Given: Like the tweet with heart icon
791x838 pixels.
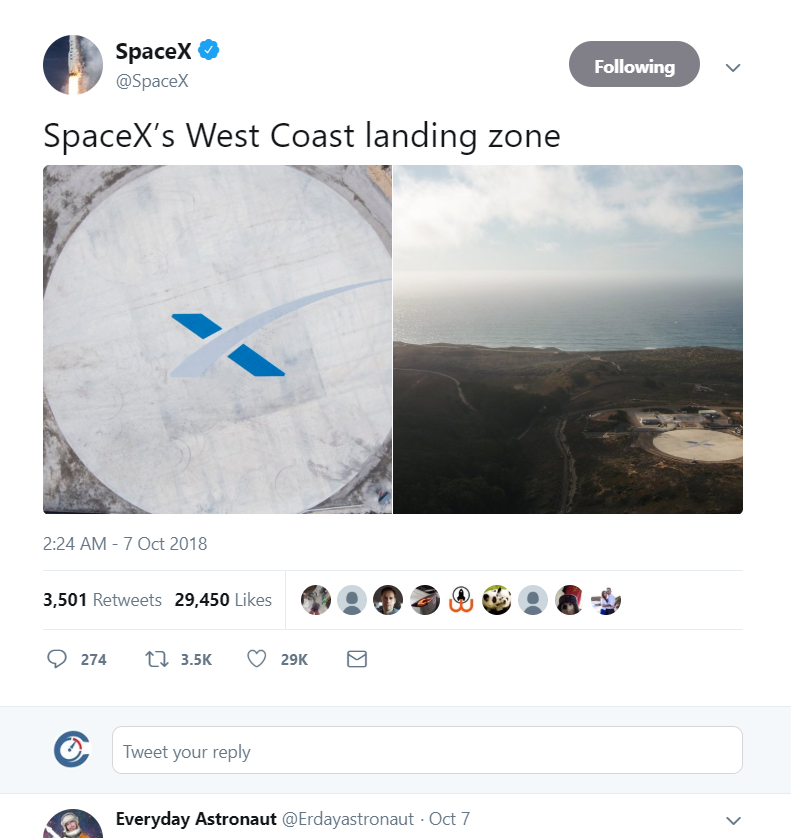Looking at the screenshot, I should click(x=256, y=659).
